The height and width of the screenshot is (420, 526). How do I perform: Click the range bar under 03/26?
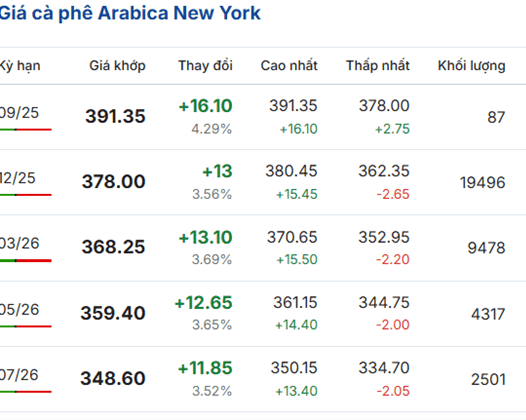[25, 260]
